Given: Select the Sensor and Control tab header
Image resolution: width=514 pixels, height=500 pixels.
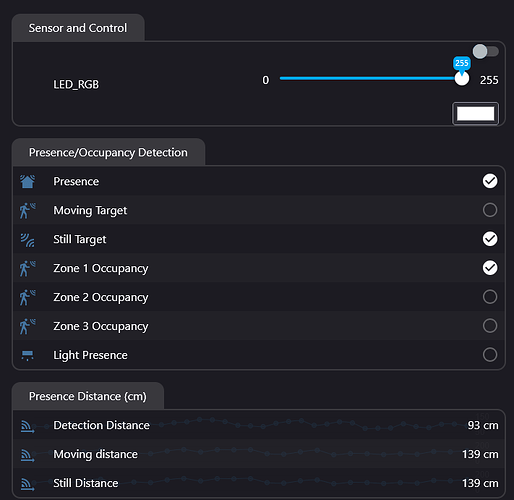Looking at the screenshot, I should [x=78, y=28].
